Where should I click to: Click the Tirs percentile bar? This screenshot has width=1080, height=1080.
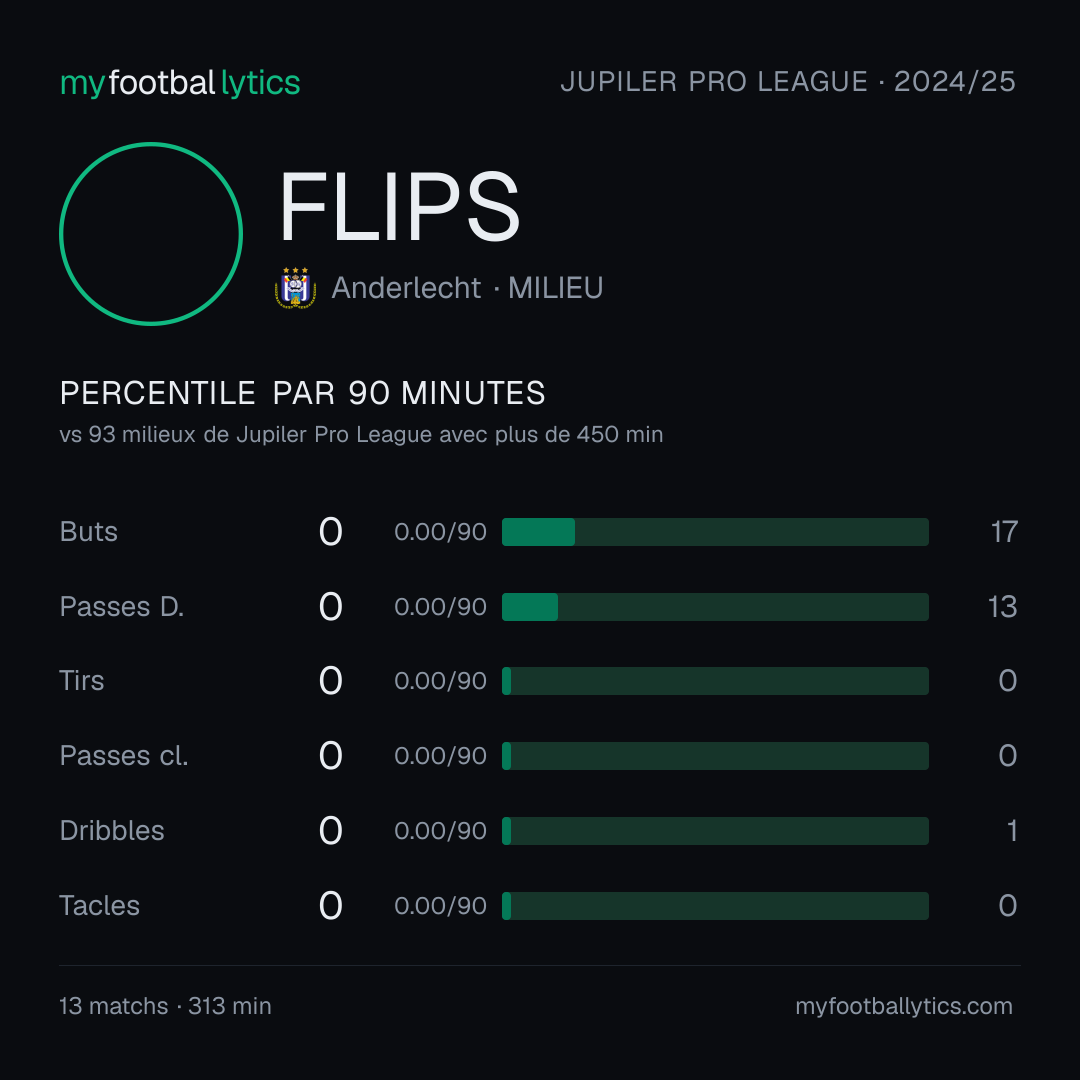coord(715,681)
